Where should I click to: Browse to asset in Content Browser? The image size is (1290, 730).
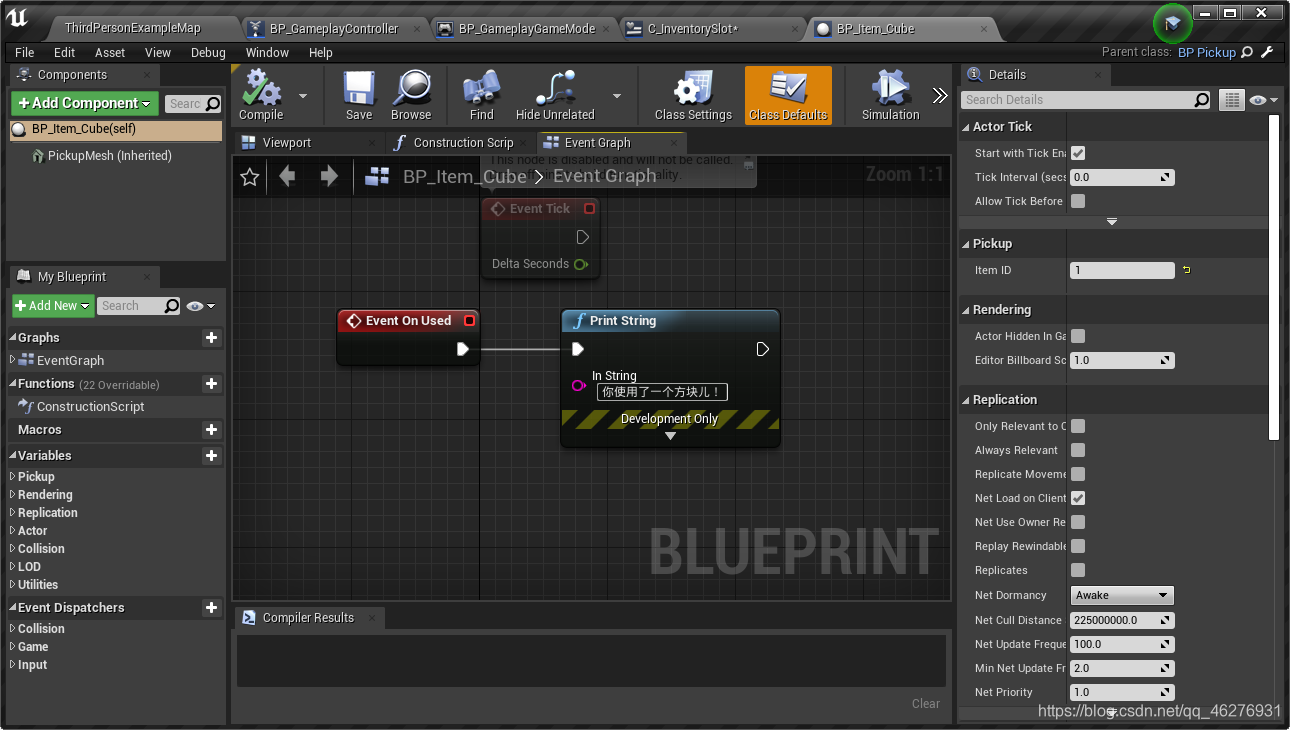click(x=411, y=96)
